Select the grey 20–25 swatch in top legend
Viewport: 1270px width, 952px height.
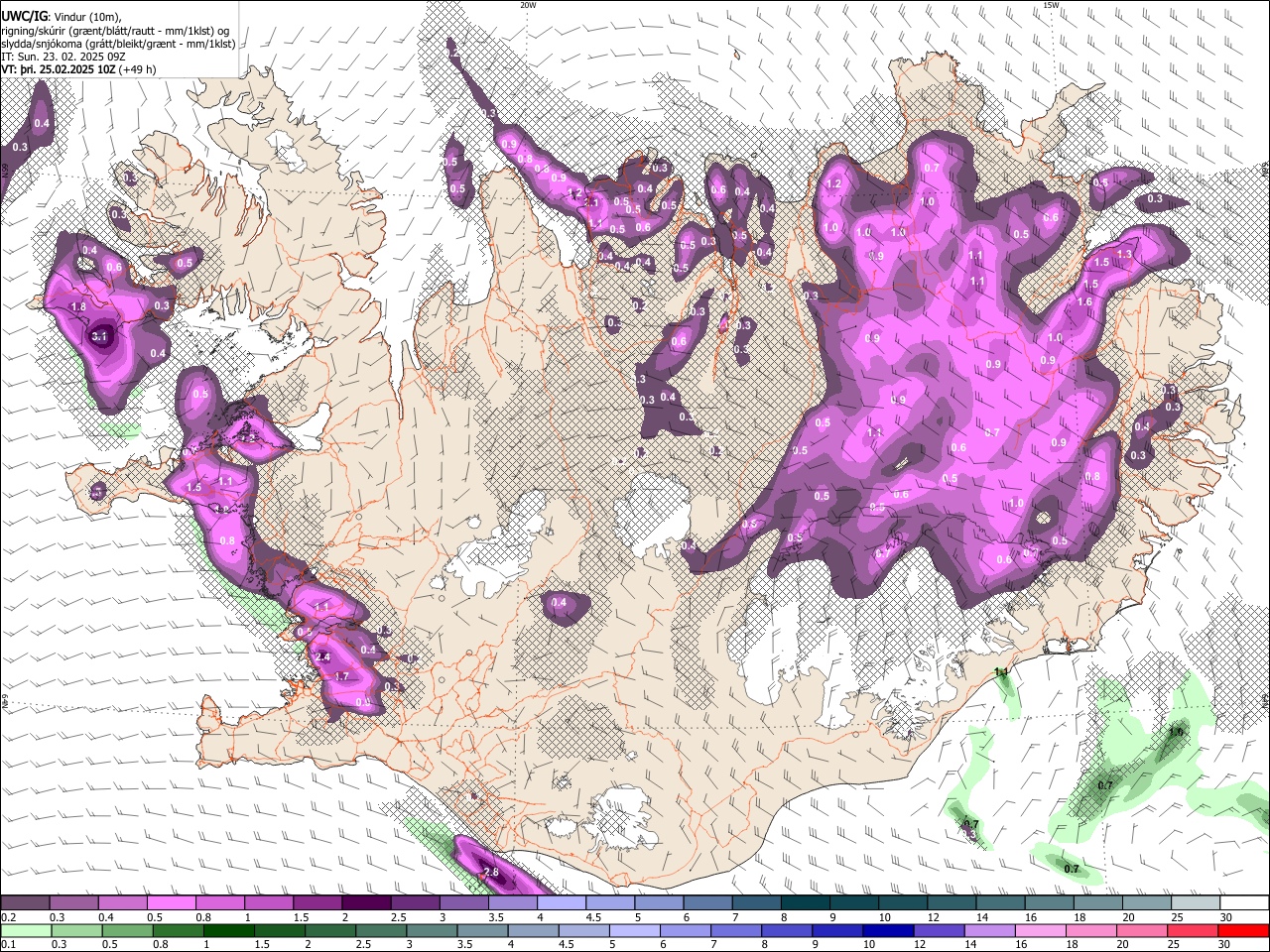pyautogui.click(x=1149, y=902)
